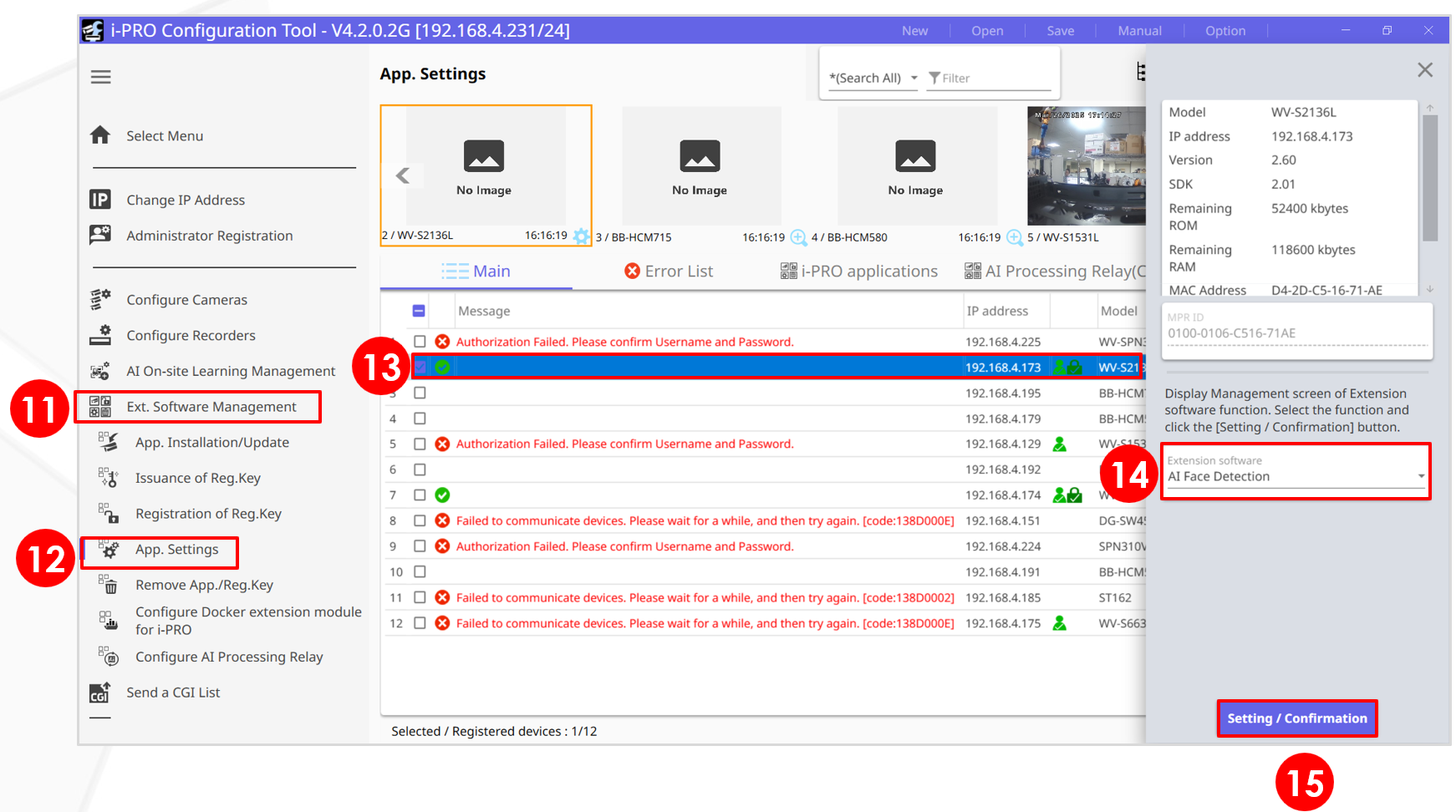Switch to the Error List tab
Screen dimensions: 1456x812
pyautogui.click(x=669, y=271)
